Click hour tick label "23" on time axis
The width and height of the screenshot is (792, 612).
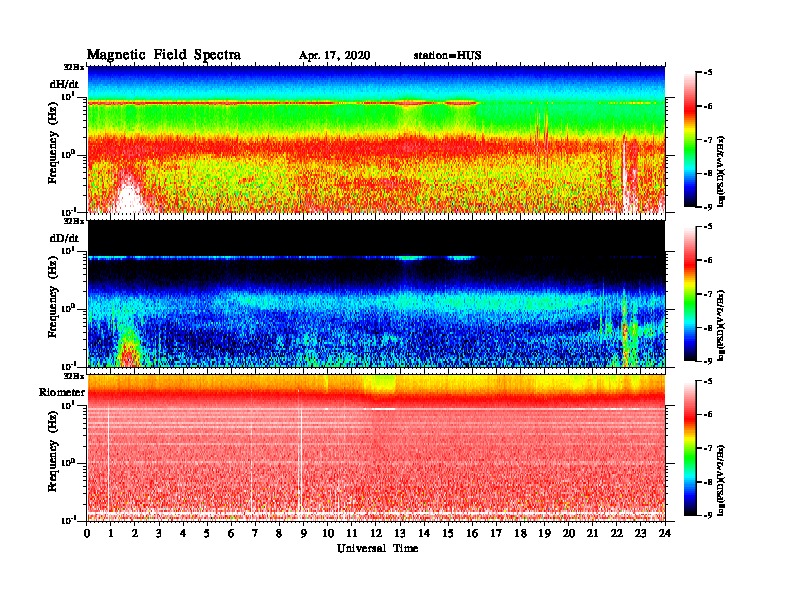click(x=640, y=533)
